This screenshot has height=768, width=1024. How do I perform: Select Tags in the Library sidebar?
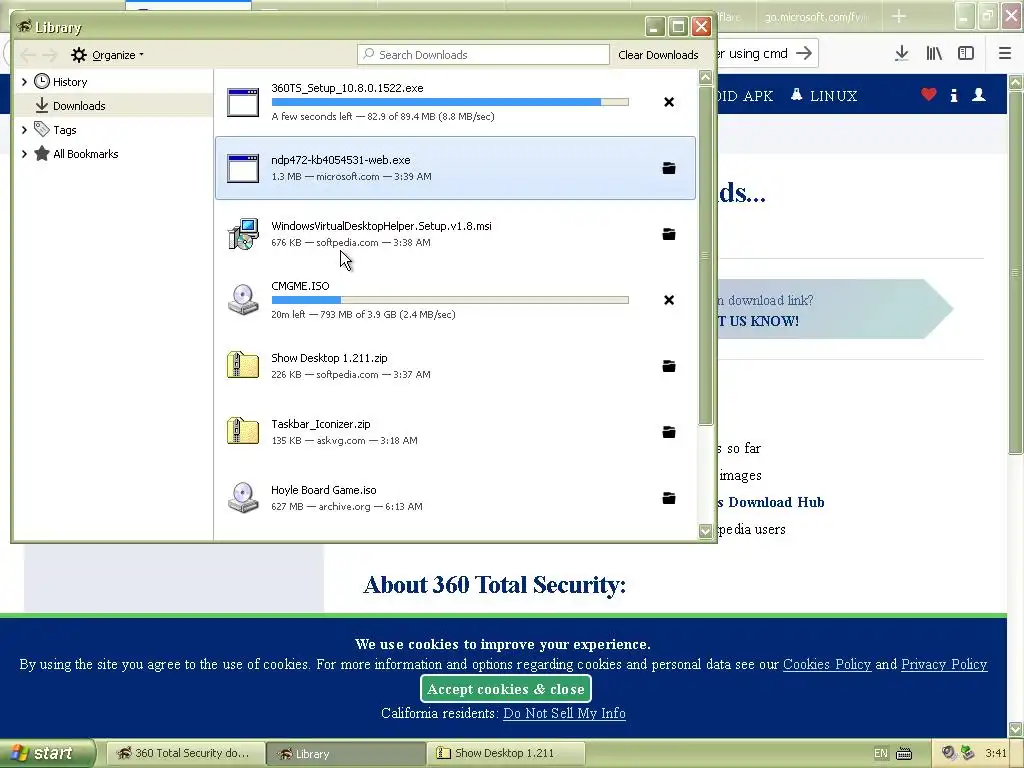(64, 130)
